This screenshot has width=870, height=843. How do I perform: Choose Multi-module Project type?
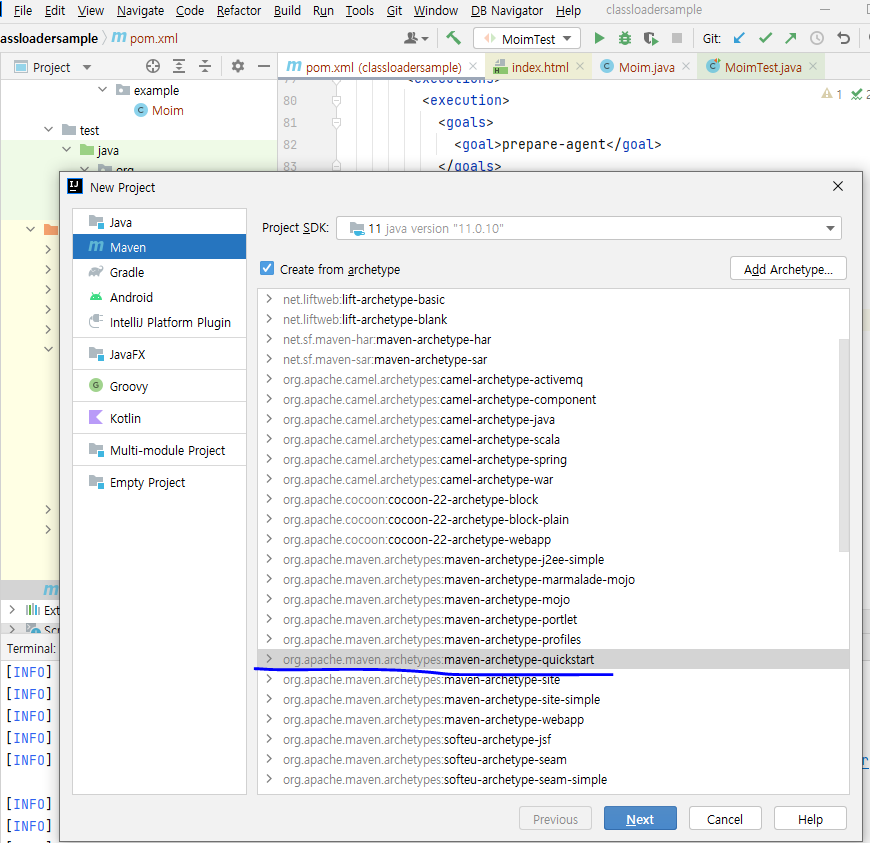click(159, 450)
